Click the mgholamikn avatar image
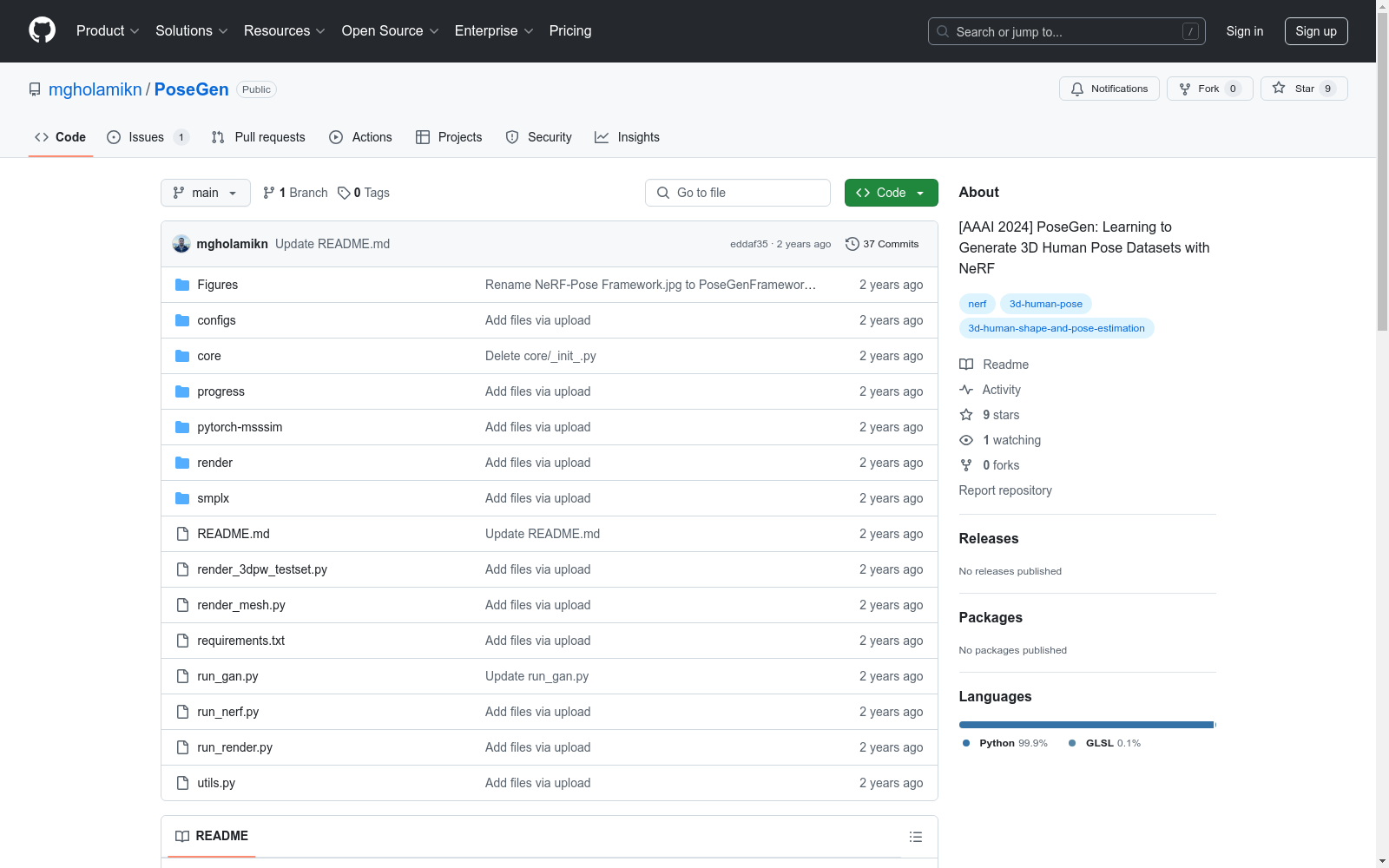 [181, 244]
